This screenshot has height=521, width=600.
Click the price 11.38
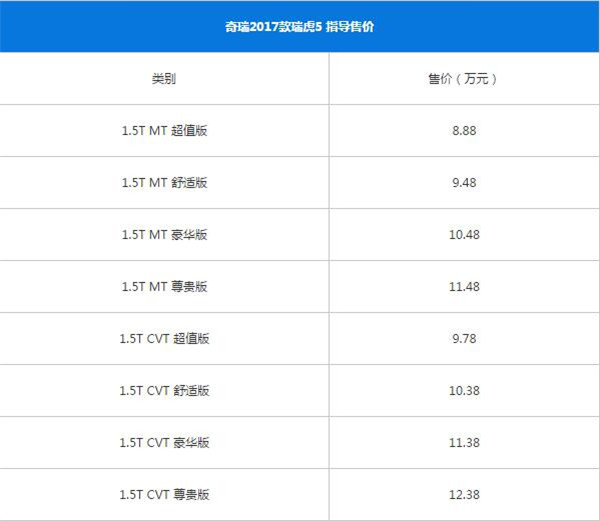point(464,443)
